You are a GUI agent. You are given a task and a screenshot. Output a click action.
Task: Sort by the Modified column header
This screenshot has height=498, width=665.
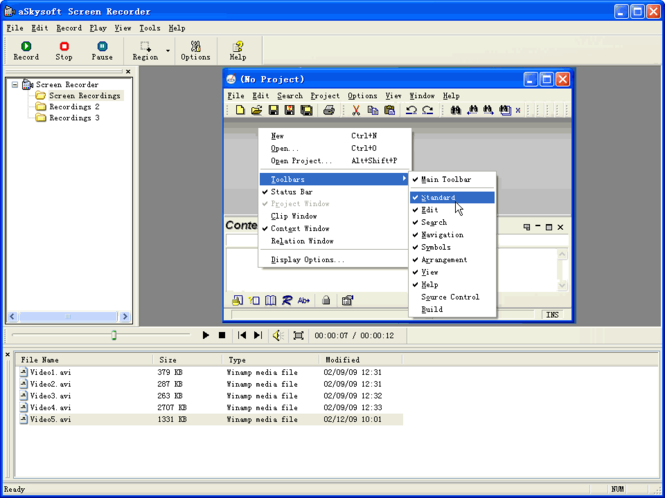click(x=360, y=360)
